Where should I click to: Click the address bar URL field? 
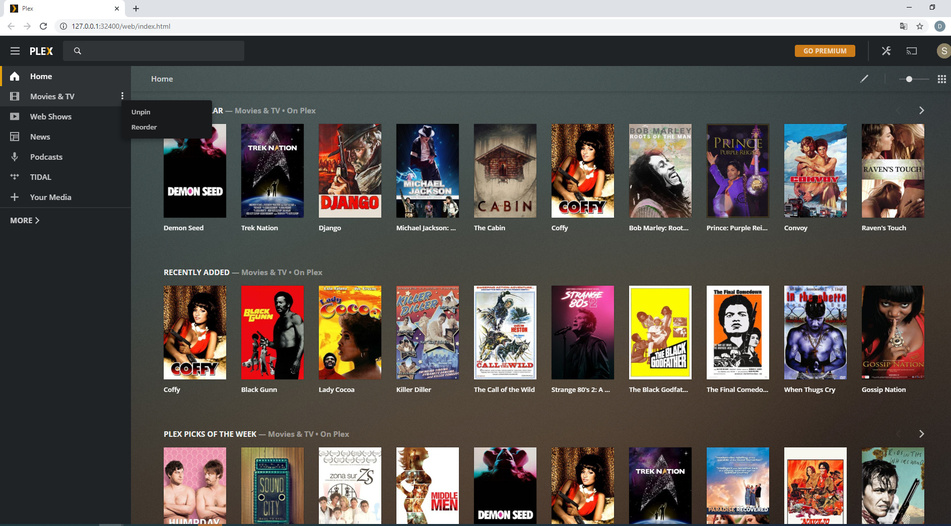476,26
